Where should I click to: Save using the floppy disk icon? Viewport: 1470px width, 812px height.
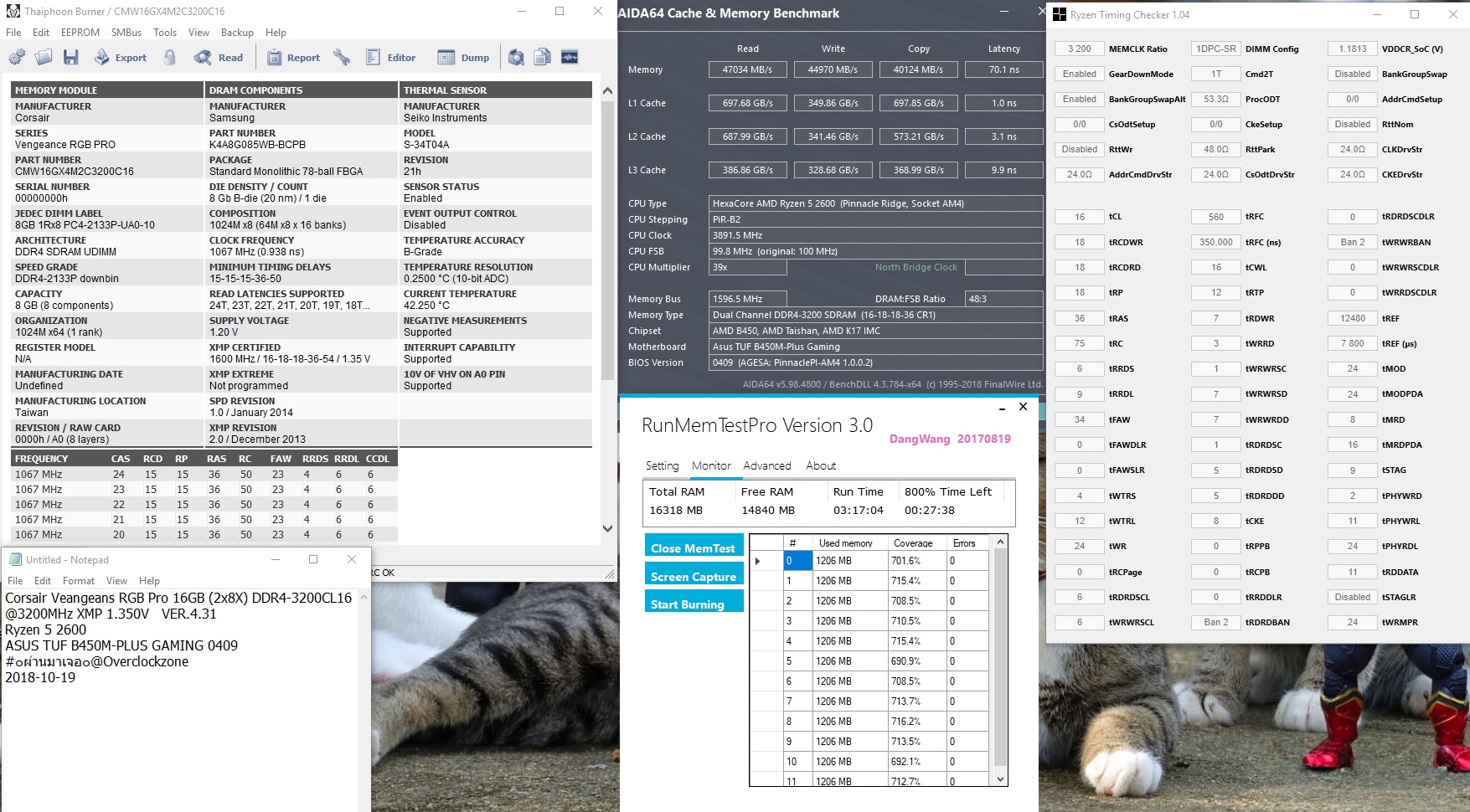point(71,57)
